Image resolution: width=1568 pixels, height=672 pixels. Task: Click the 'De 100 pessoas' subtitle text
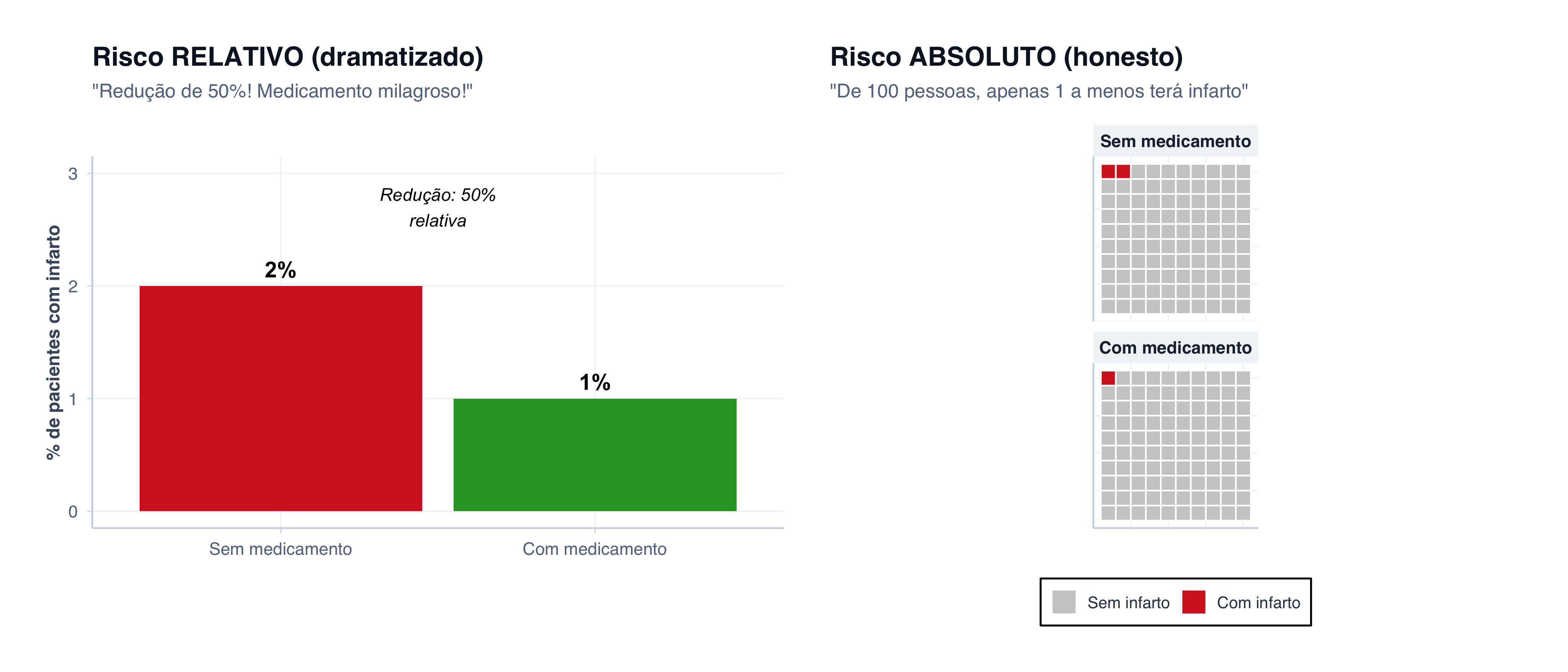1039,91
